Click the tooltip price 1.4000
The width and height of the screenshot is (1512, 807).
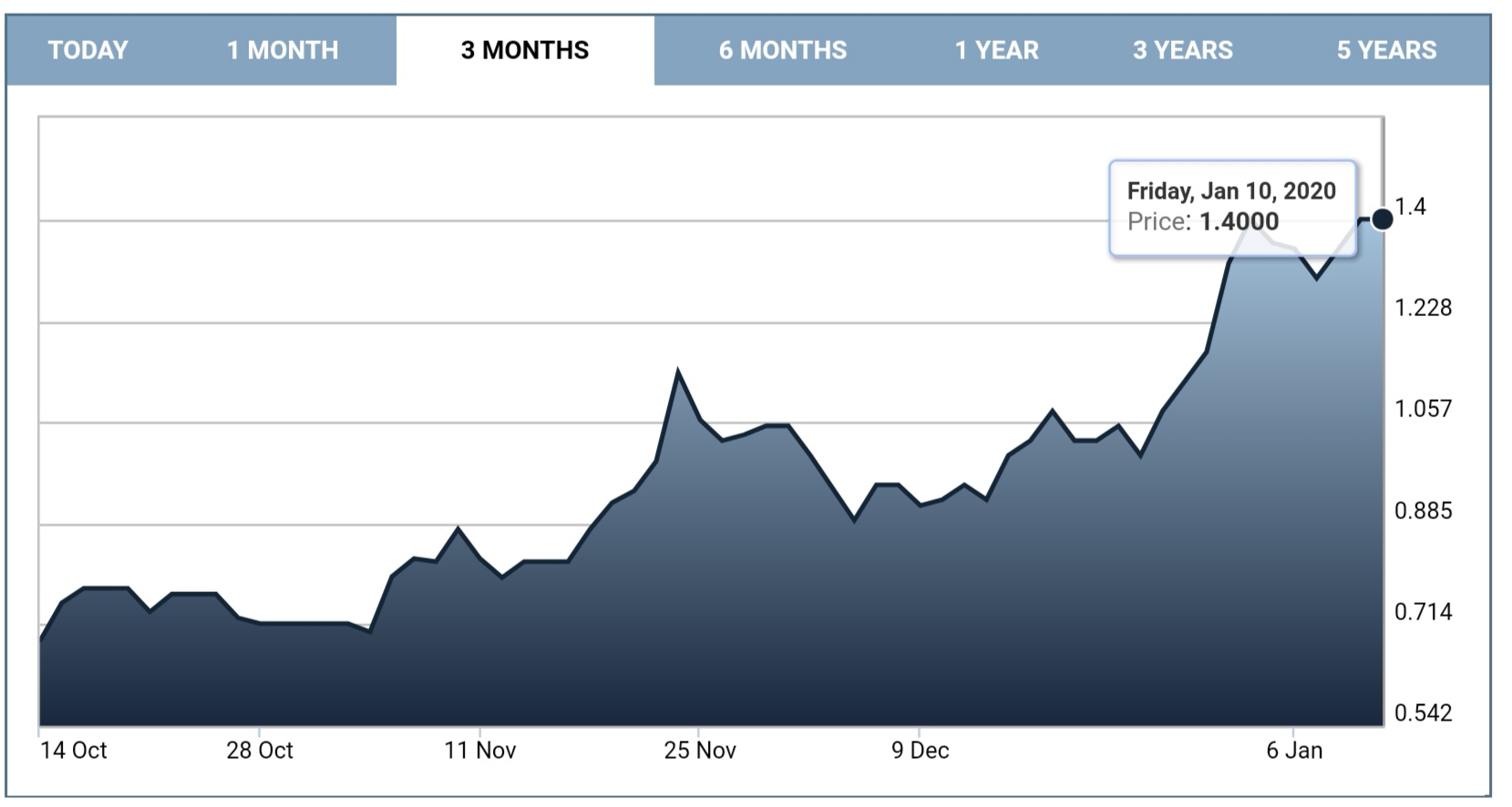1239,221
